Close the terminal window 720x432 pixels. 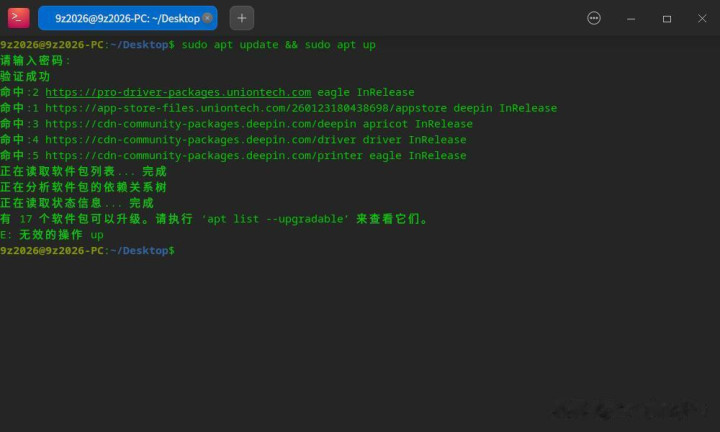click(702, 18)
